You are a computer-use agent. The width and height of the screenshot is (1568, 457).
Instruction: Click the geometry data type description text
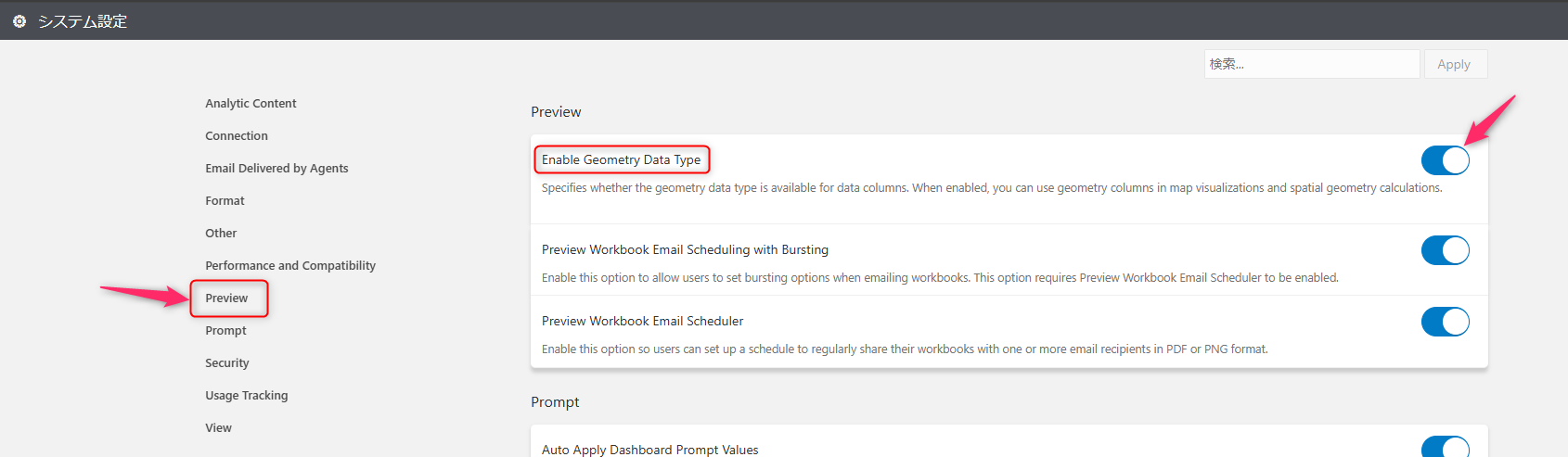pyautogui.click(x=992, y=188)
